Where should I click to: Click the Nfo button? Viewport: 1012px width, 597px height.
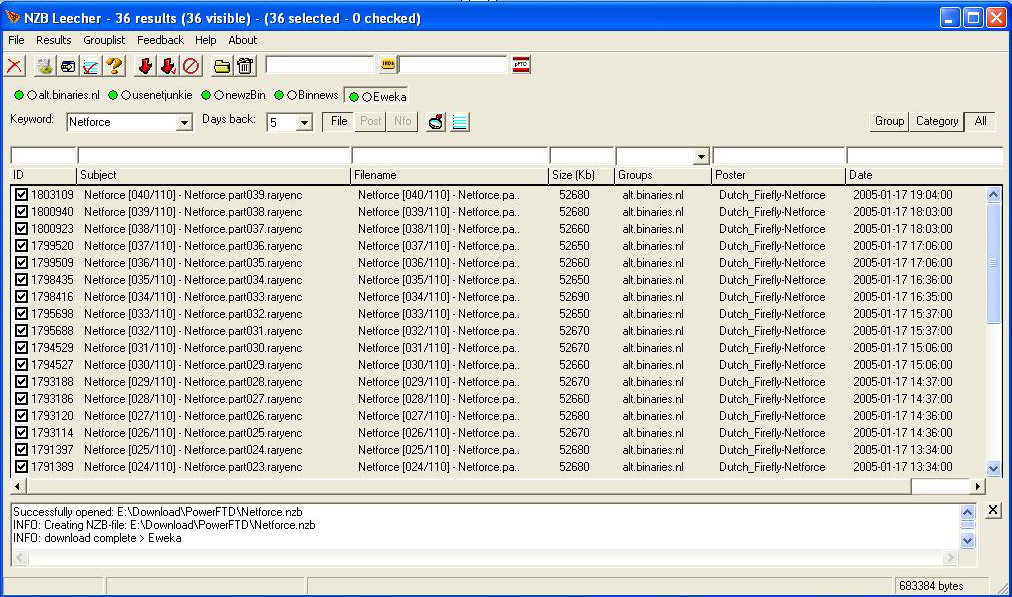tap(402, 121)
